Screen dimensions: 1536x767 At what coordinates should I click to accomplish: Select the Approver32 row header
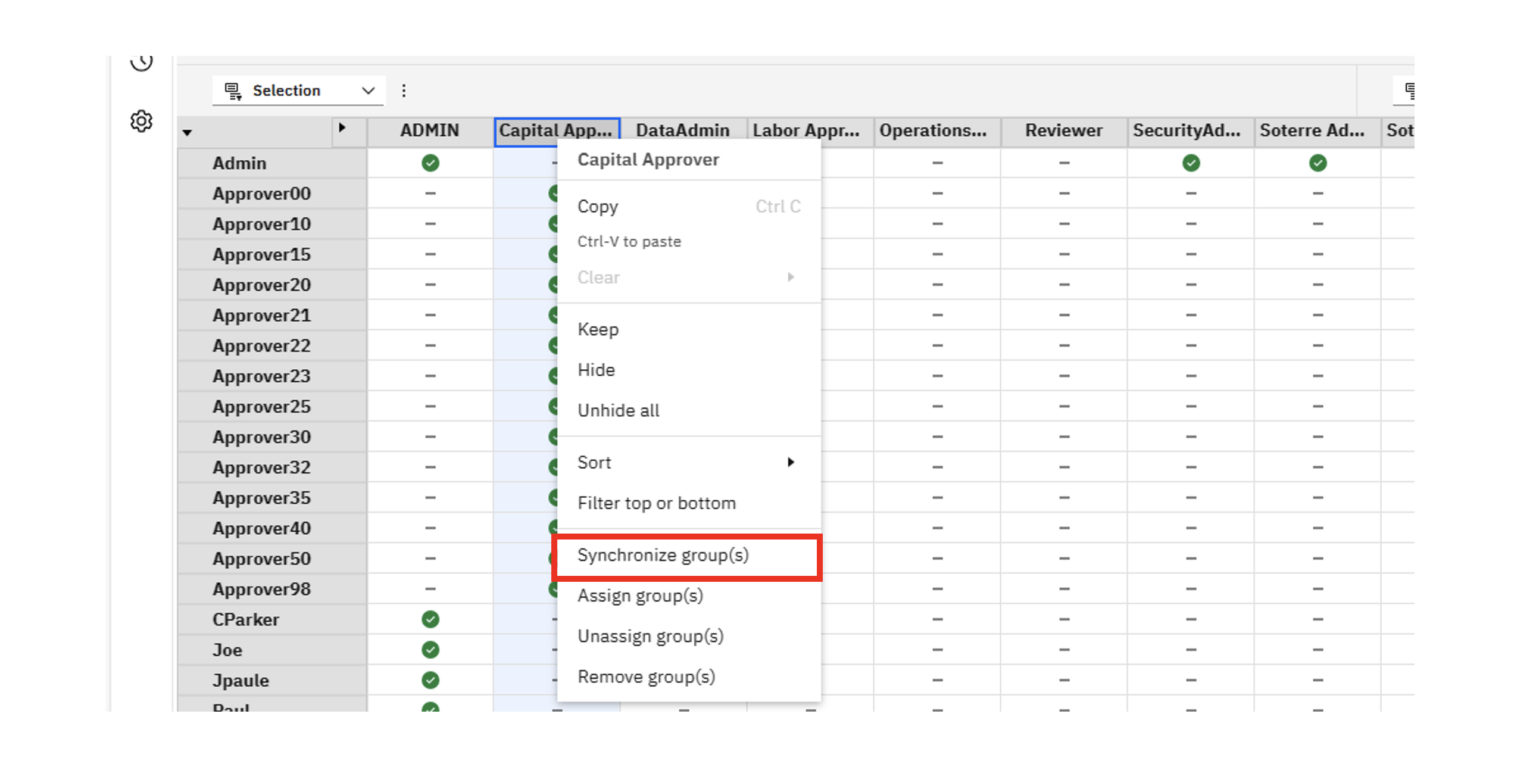pyautogui.click(x=272, y=468)
